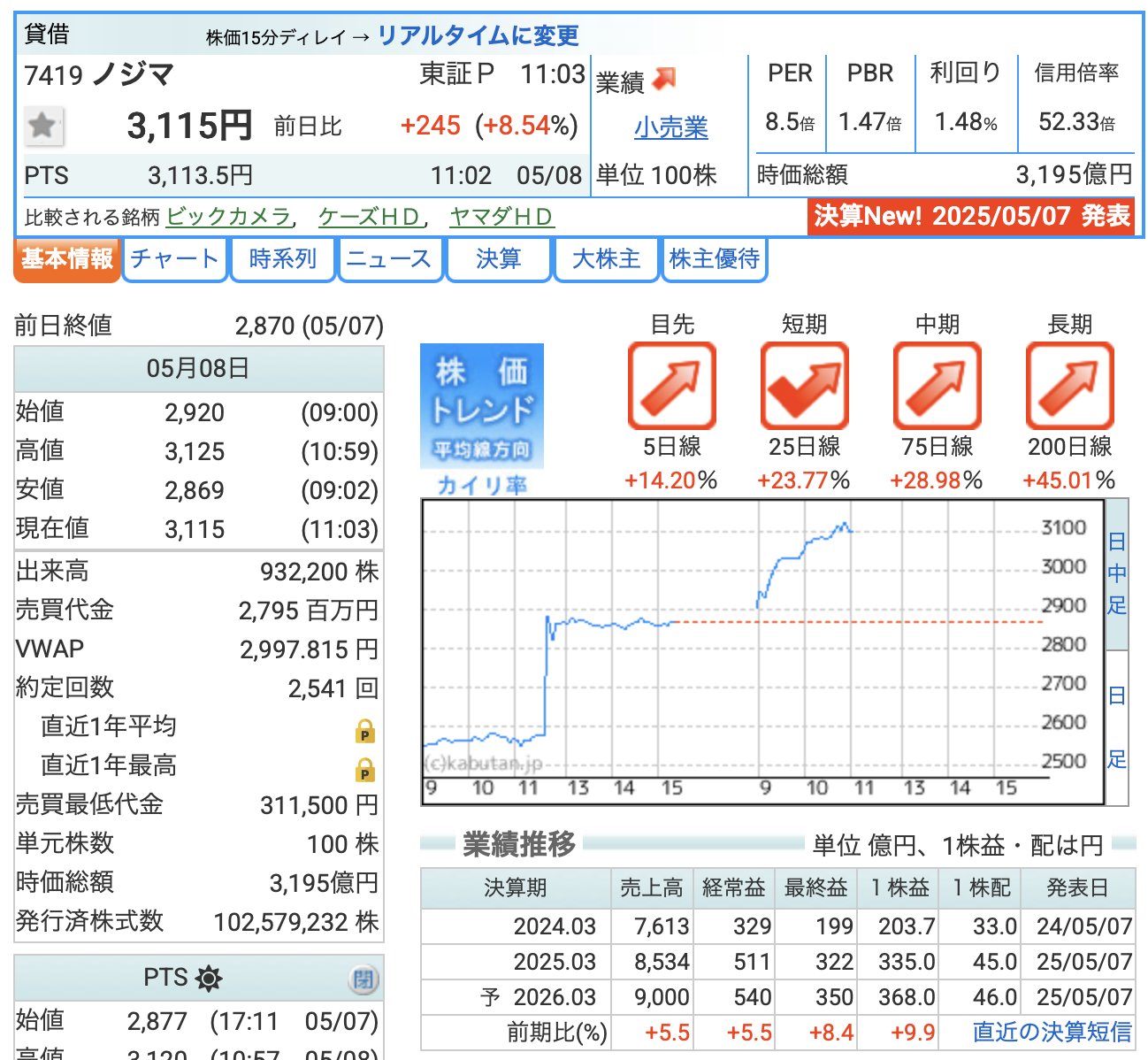Click the 発行済株式数 102,579,232 株 value
This screenshot has width=1148, height=1060.
[296, 922]
